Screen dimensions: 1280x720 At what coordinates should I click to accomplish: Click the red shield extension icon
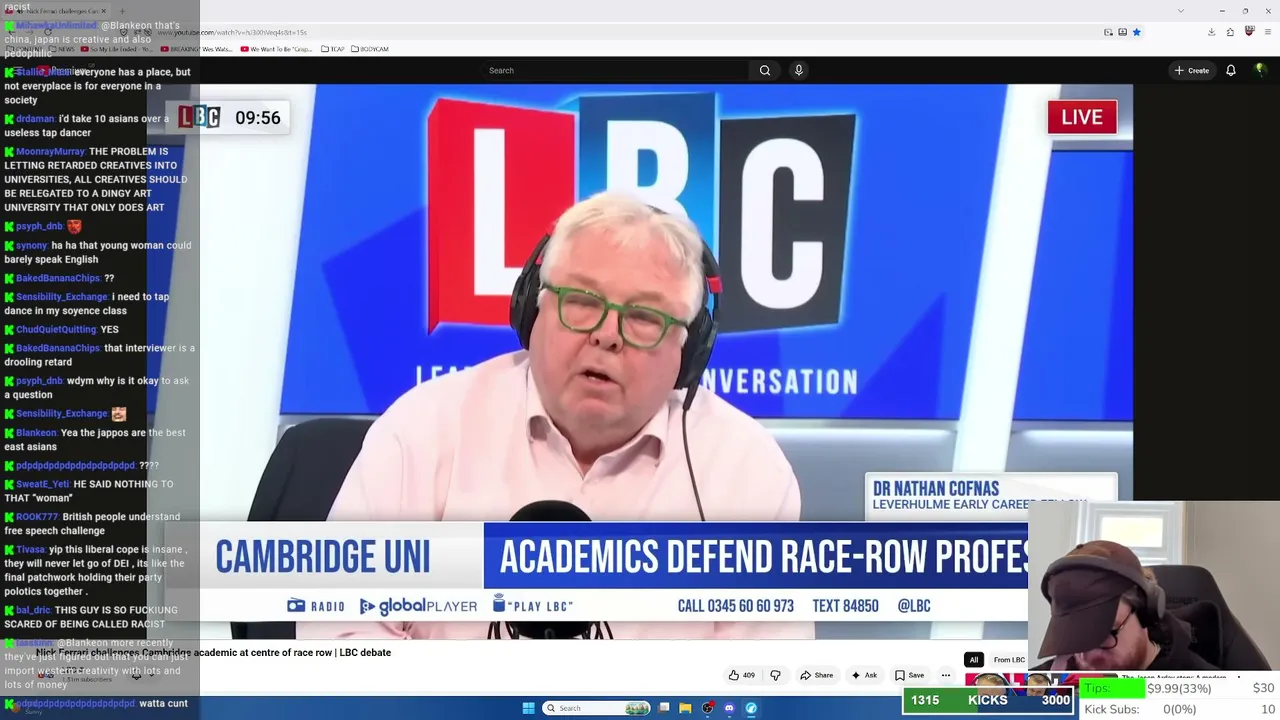(x=1249, y=31)
